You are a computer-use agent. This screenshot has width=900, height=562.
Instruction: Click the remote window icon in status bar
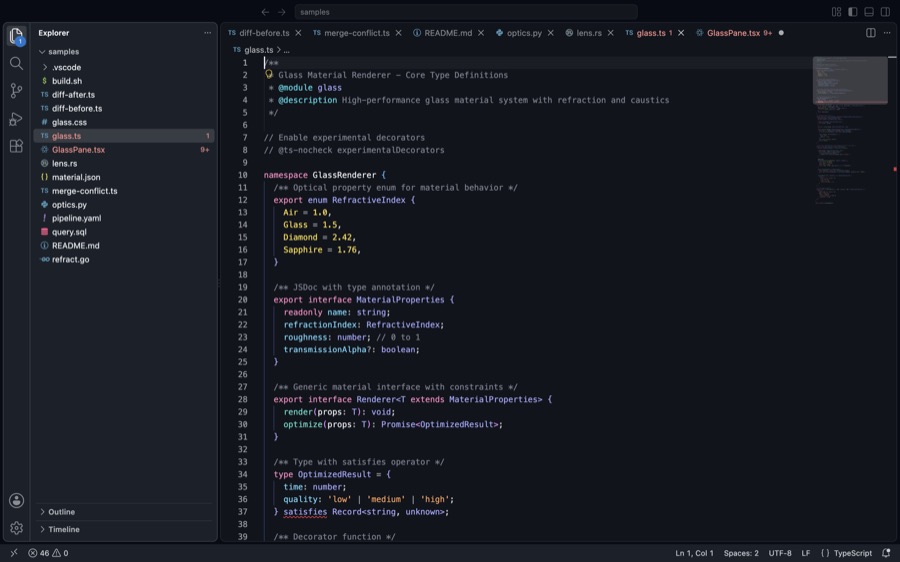(x=14, y=553)
